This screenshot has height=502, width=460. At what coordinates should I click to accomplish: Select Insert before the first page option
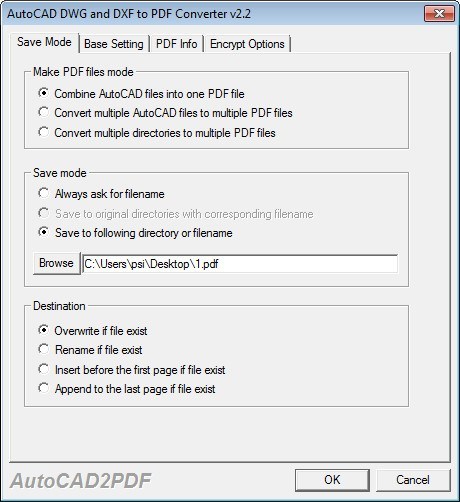point(131,369)
